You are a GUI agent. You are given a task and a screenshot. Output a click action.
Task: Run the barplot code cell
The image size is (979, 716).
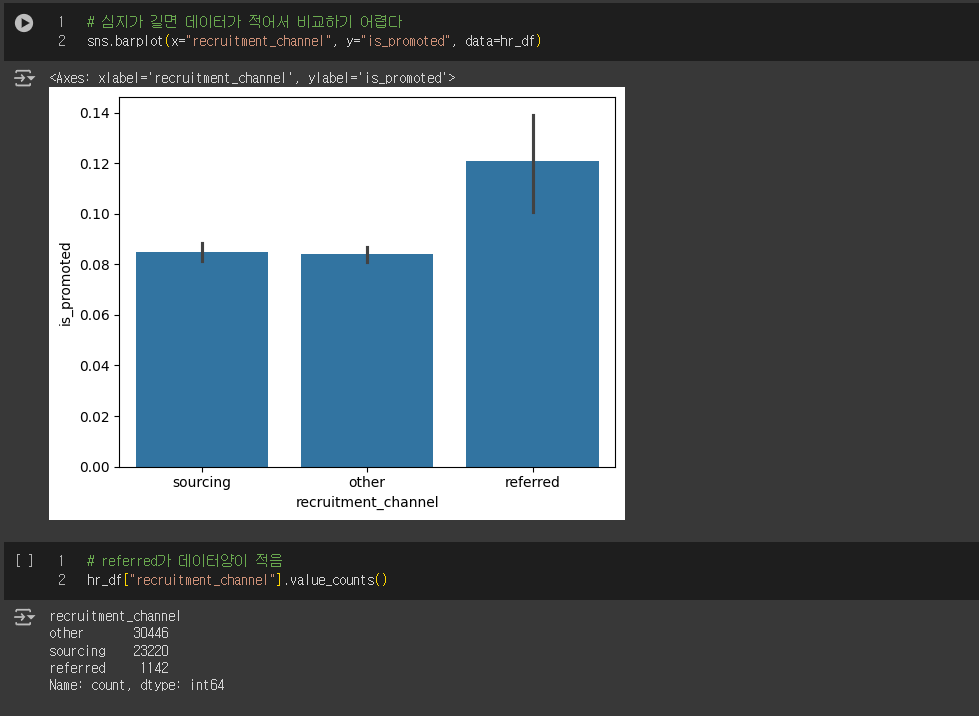[24, 23]
